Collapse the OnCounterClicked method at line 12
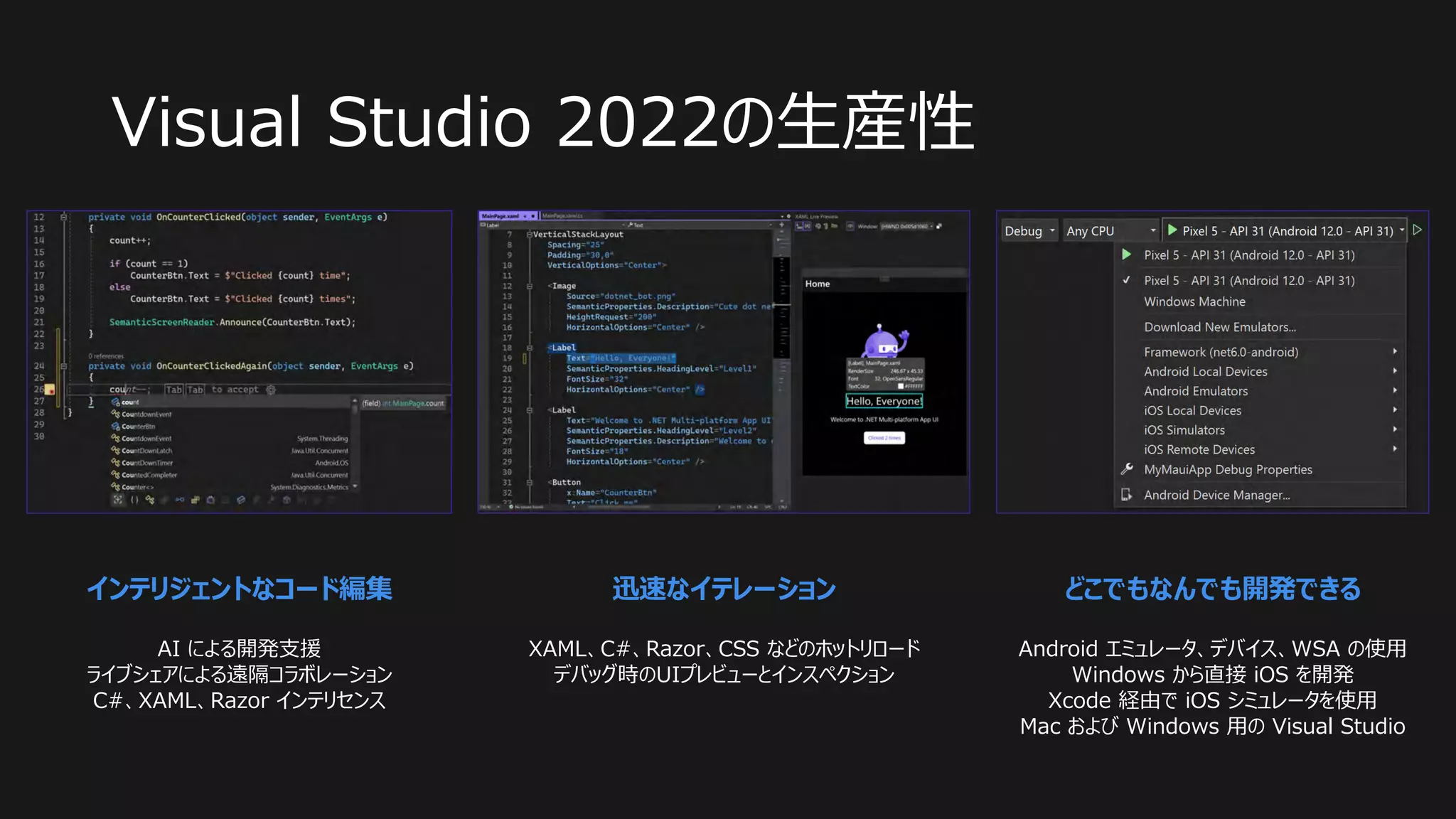Image resolution: width=1456 pixels, height=819 pixels. 63,217
